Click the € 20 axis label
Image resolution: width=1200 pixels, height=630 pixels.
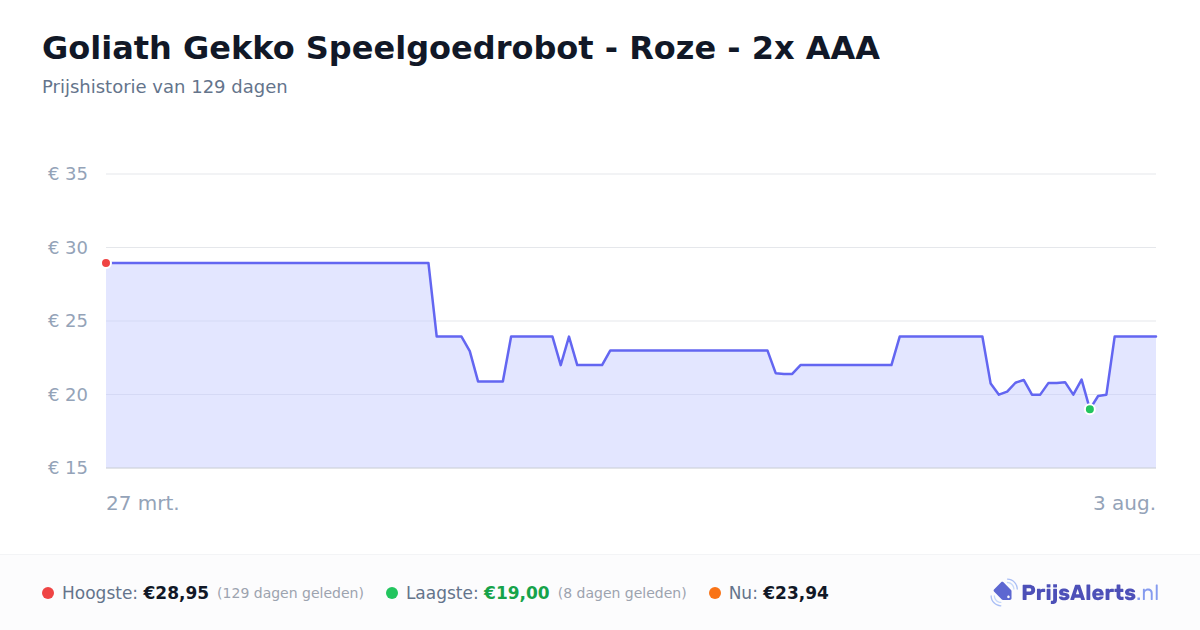tap(68, 395)
